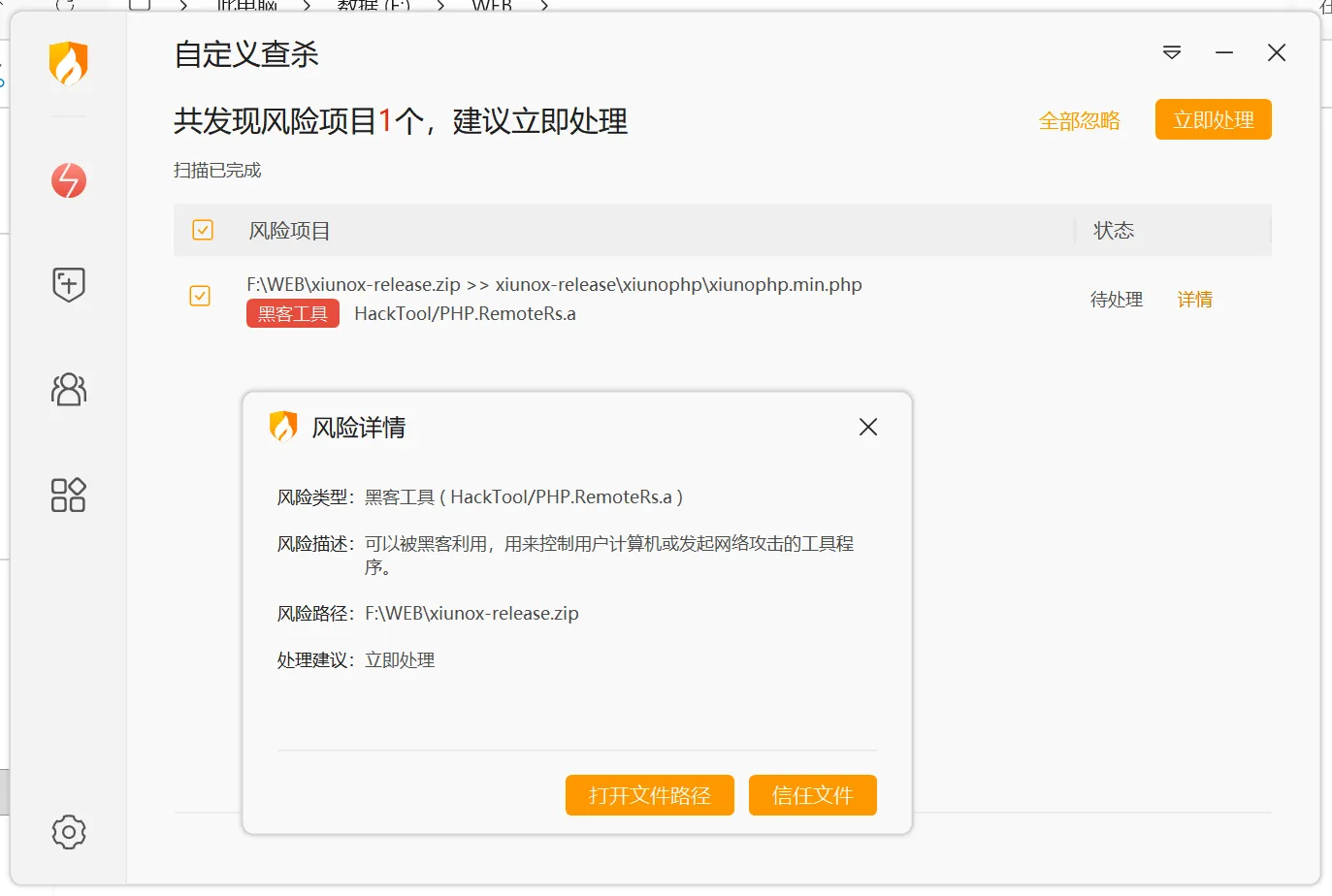Open the security tools grid icon
Image resolution: width=1332 pixels, height=896 pixels.
click(x=69, y=495)
